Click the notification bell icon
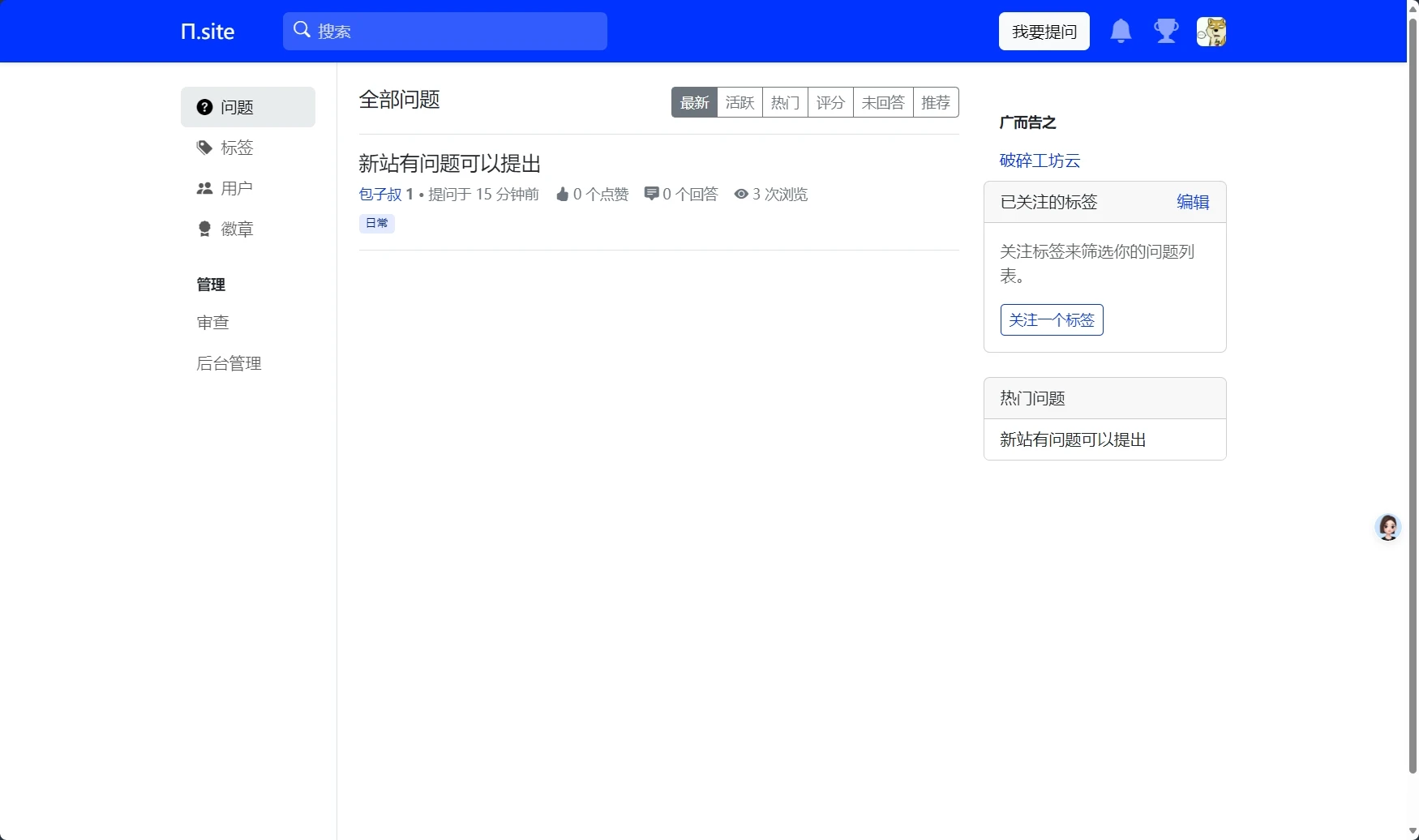The image size is (1419, 840). point(1121,32)
